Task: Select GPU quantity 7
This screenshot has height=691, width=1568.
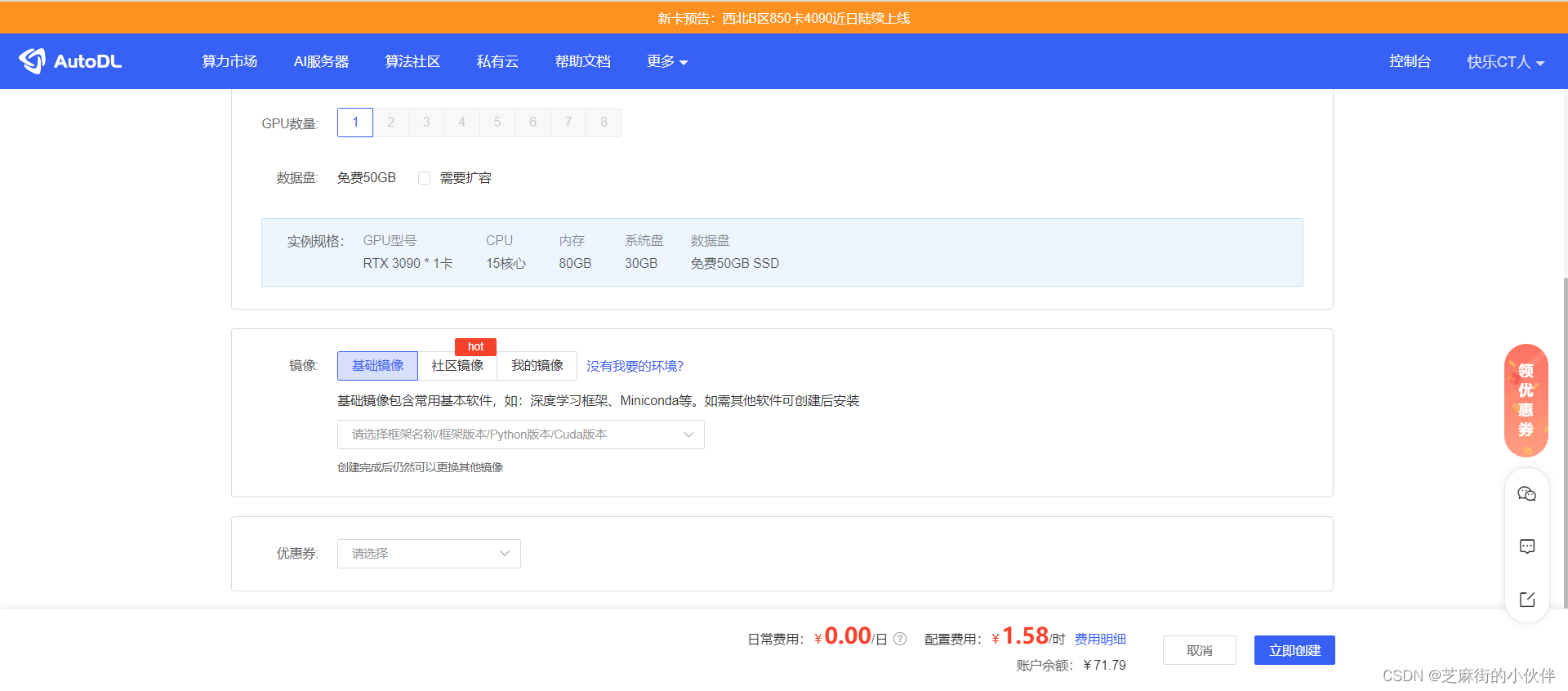Action: 568,123
